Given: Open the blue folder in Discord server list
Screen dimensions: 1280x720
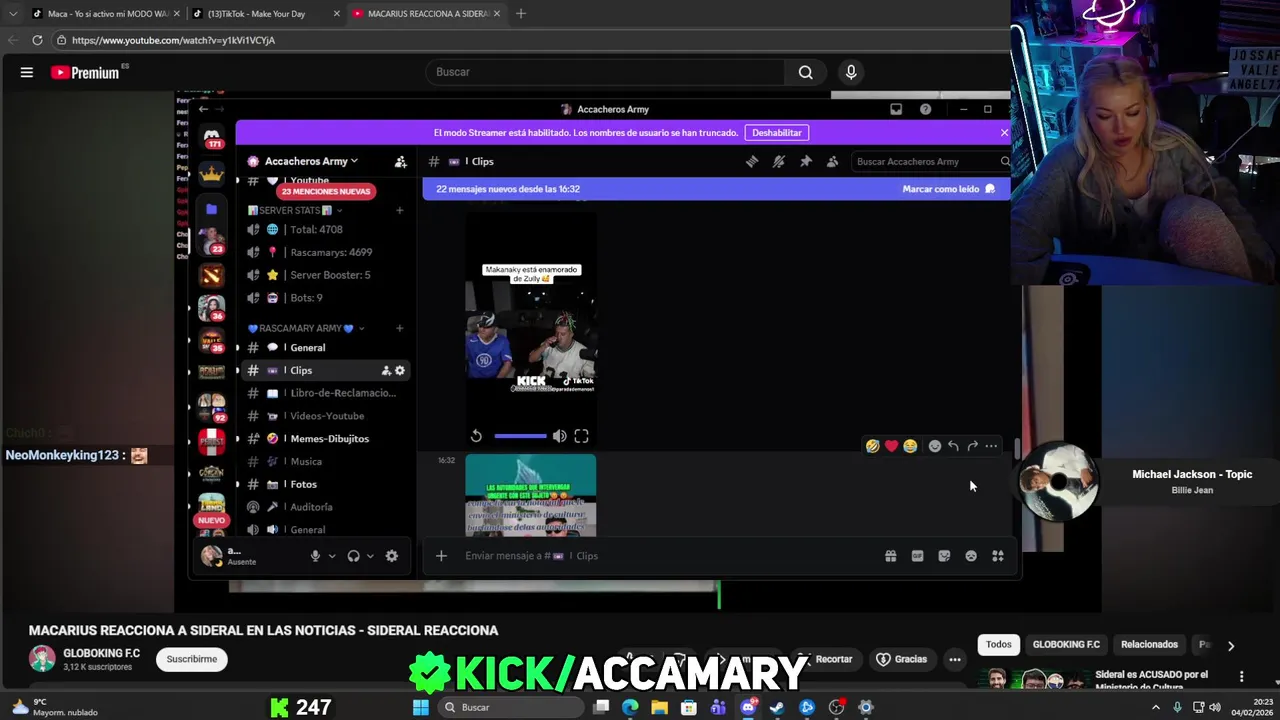Looking at the screenshot, I should 212,210.
